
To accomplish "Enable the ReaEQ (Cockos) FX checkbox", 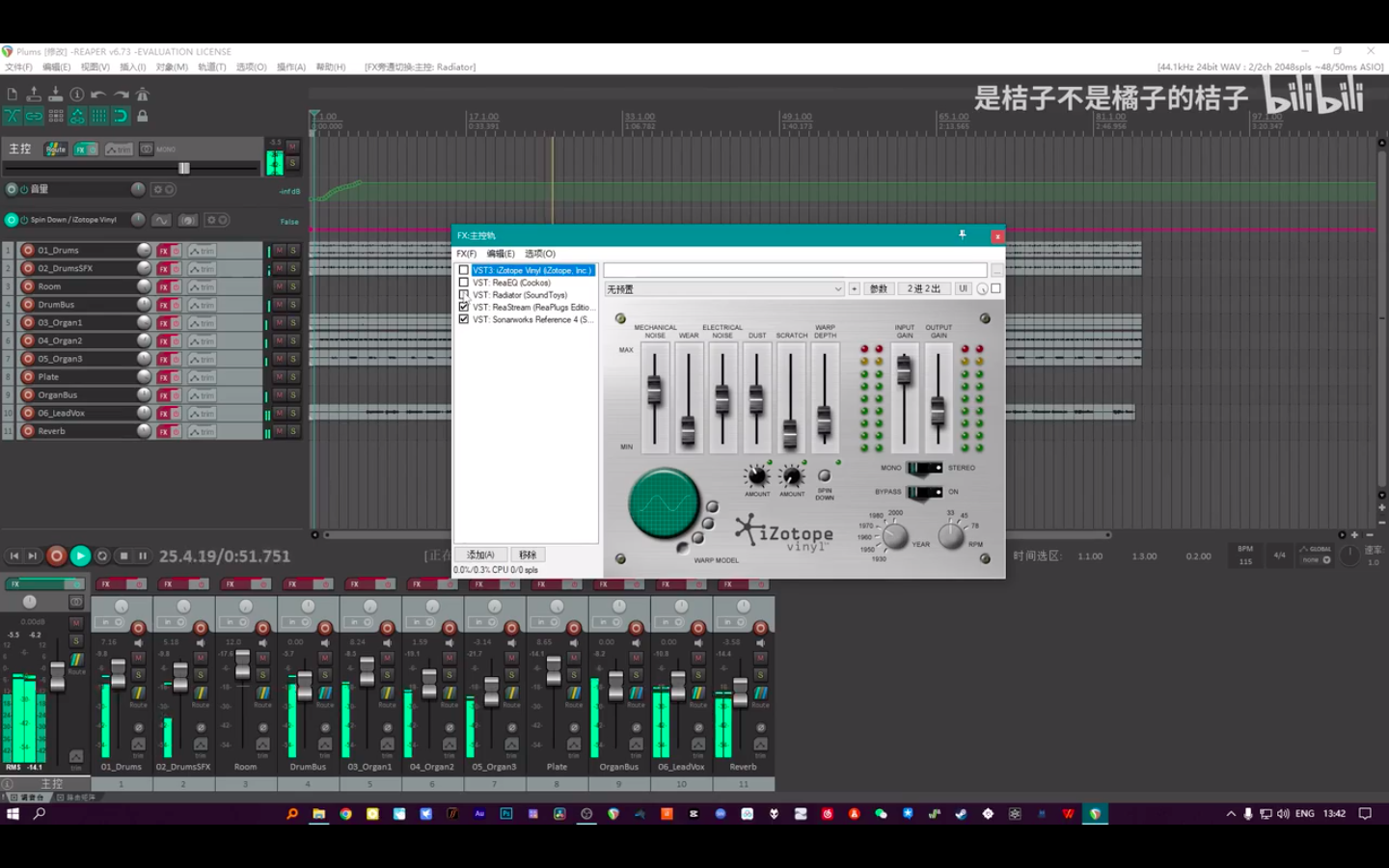I will [464, 283].
